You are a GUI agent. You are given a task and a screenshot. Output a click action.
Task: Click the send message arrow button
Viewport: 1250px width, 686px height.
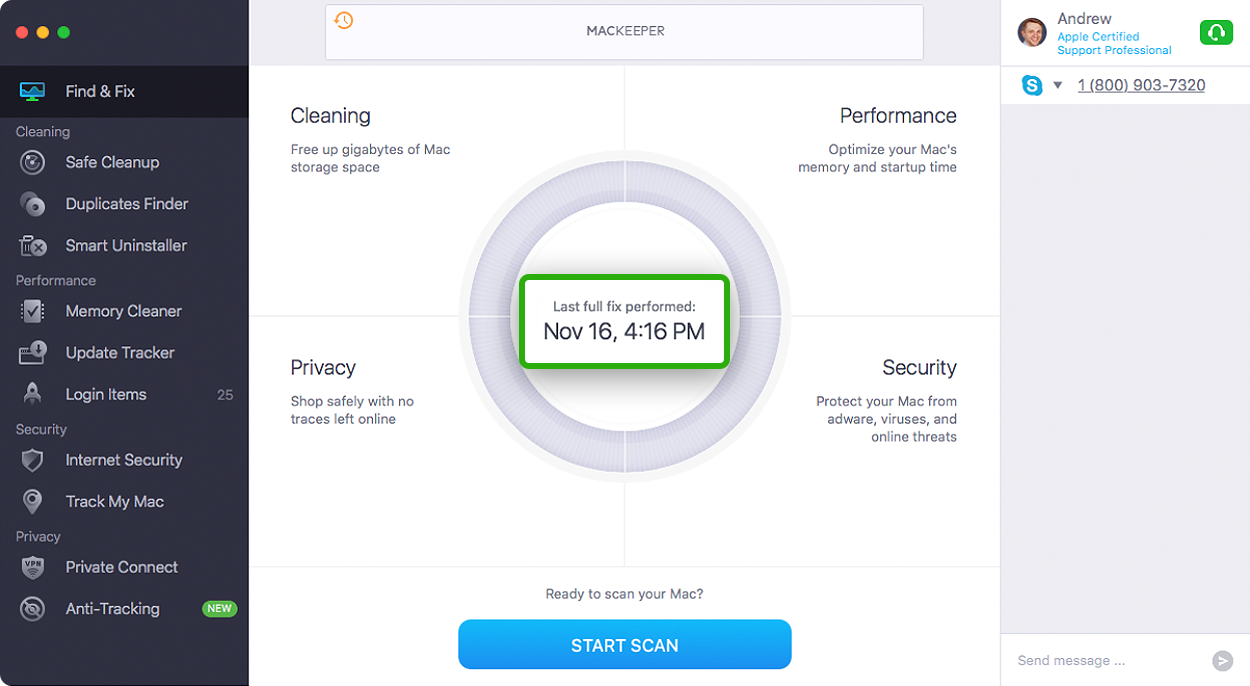pyautogui.click(x=1222, y=660)
